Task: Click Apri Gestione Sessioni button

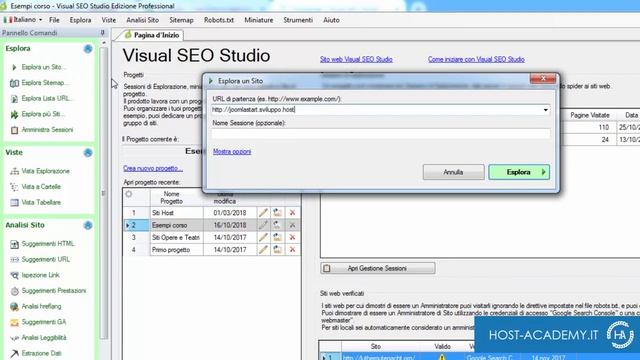Action: coord(378,268)
